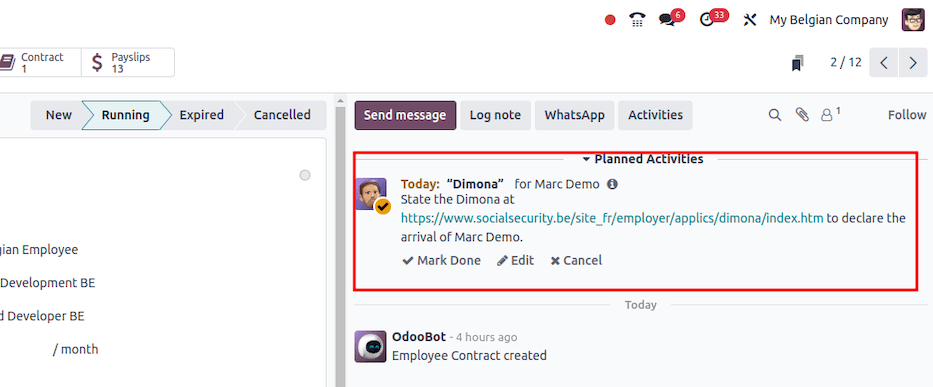Open the user avatar menu
This screenshot has height=387, width=933.
[x=913, y=20]
